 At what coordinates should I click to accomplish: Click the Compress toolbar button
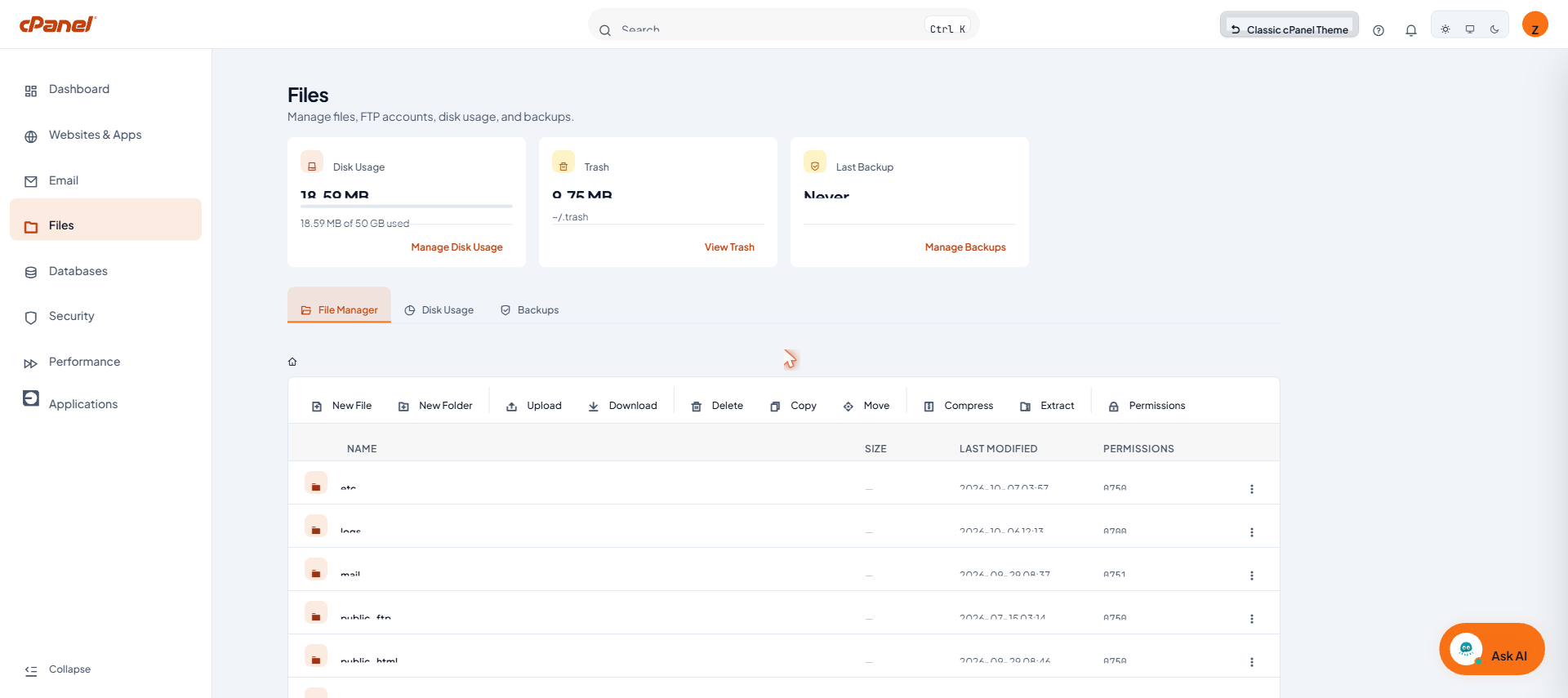click(958, 406)
